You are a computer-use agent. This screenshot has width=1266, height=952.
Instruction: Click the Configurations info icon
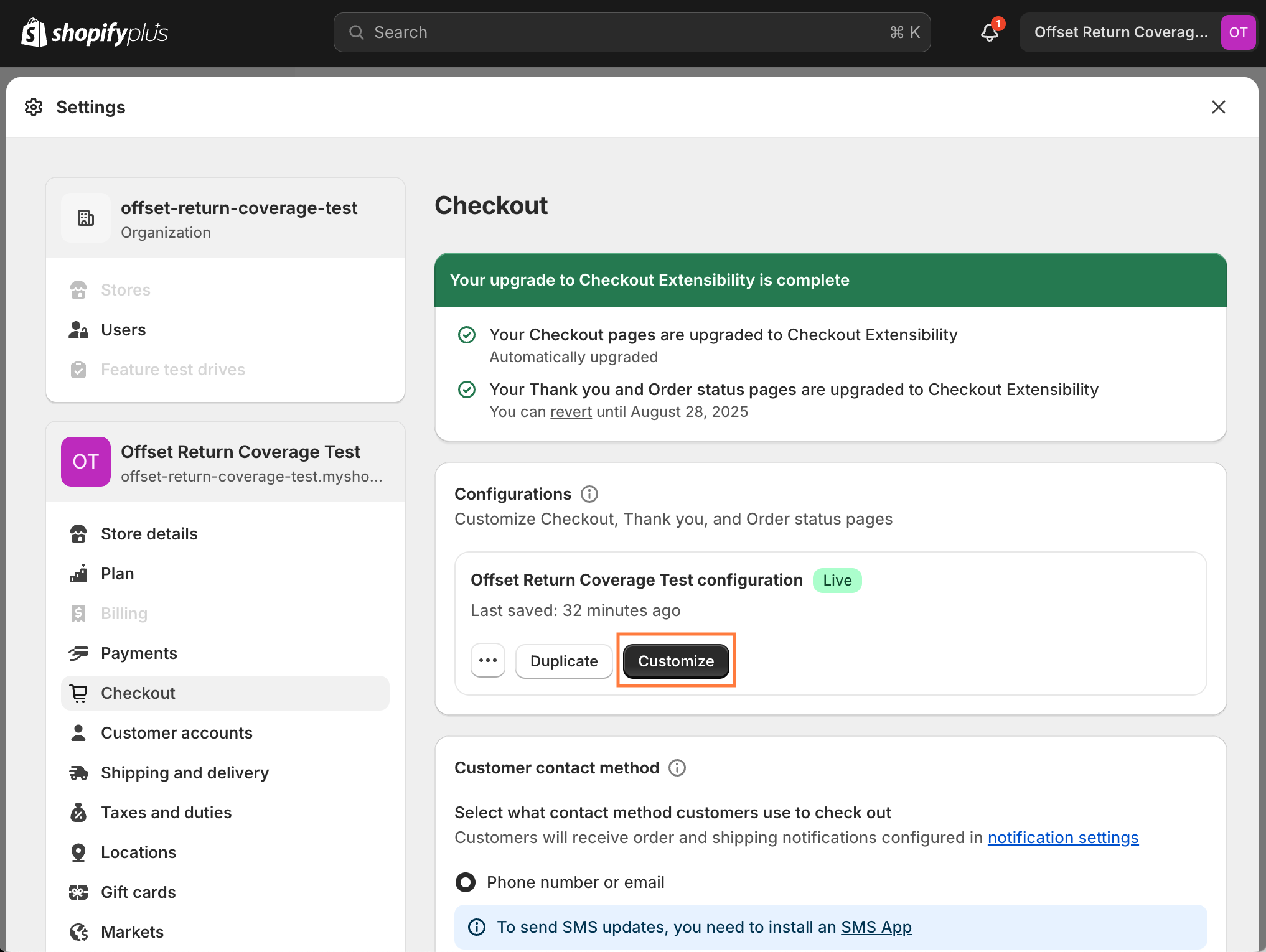589,494
